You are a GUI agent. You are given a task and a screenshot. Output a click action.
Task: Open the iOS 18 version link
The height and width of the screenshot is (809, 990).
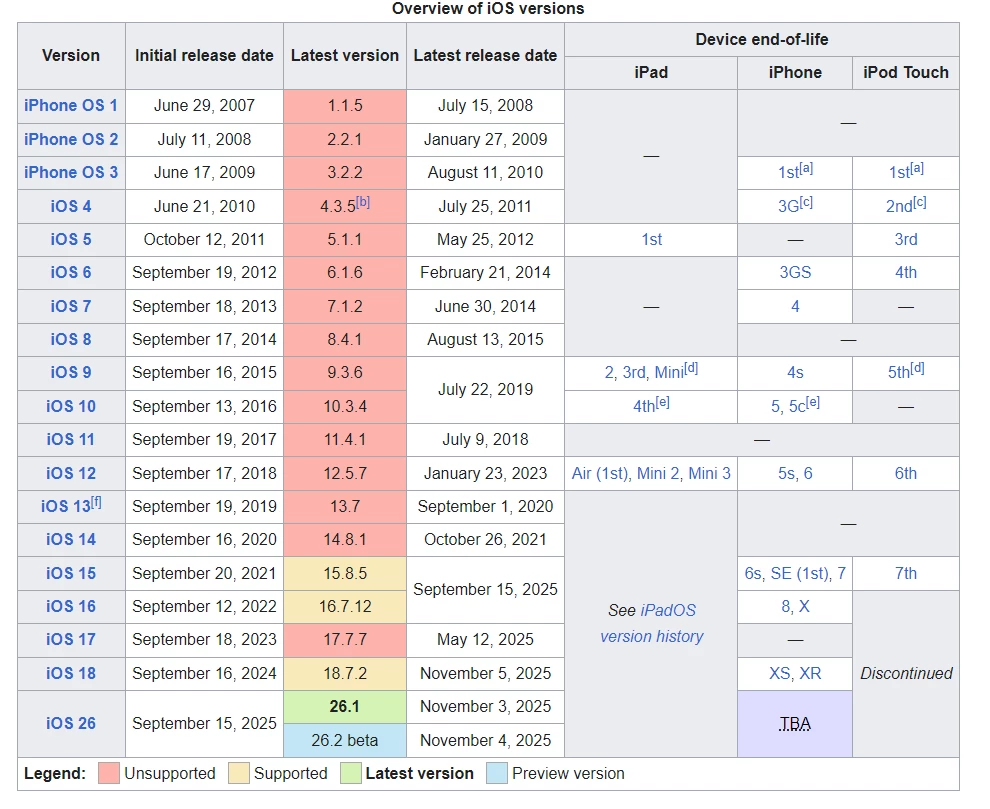tap(71, 673)
